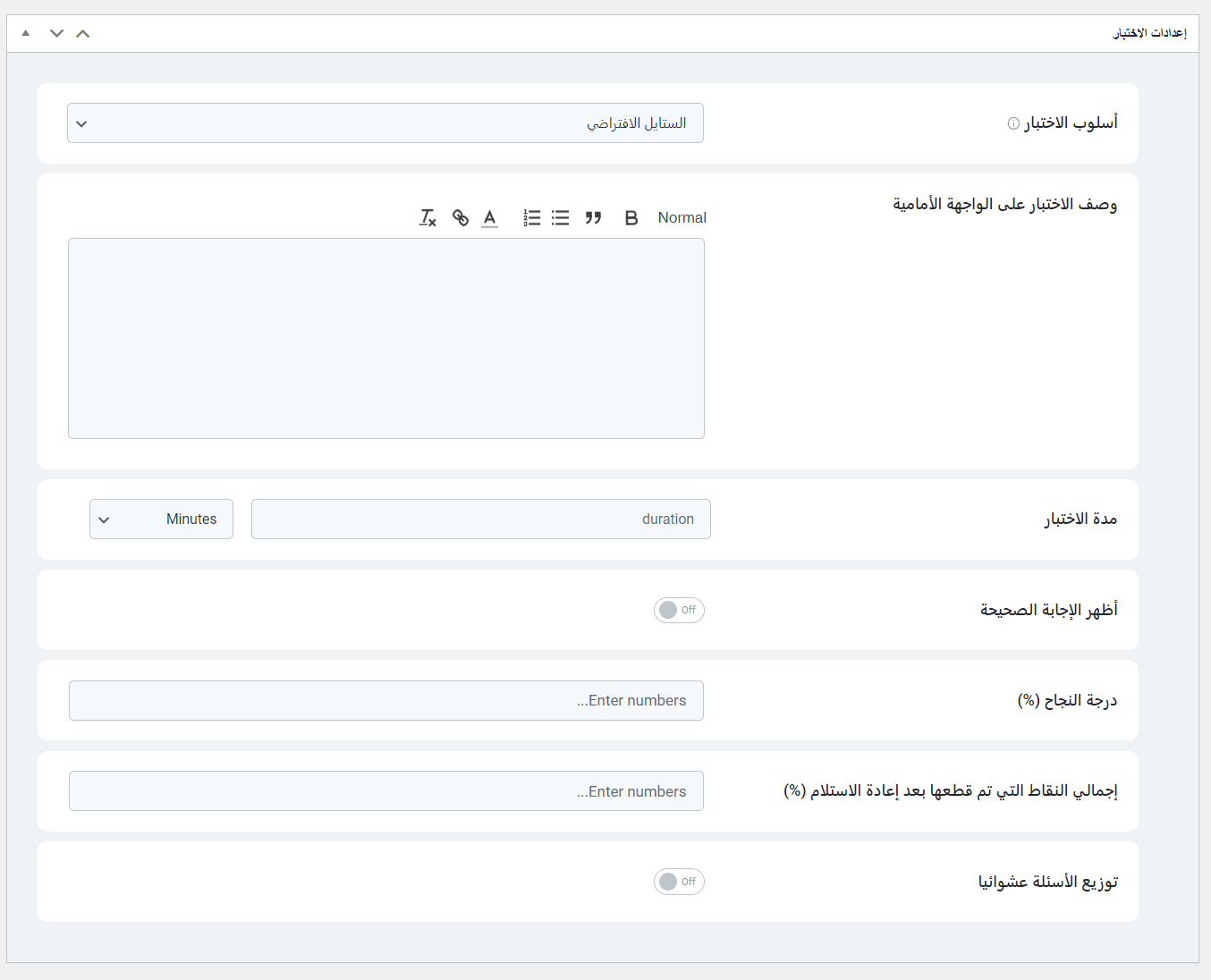Viewport: 1211px width, 980px height.
Task: Focus the duration input field
Action: tap(481, 520)
